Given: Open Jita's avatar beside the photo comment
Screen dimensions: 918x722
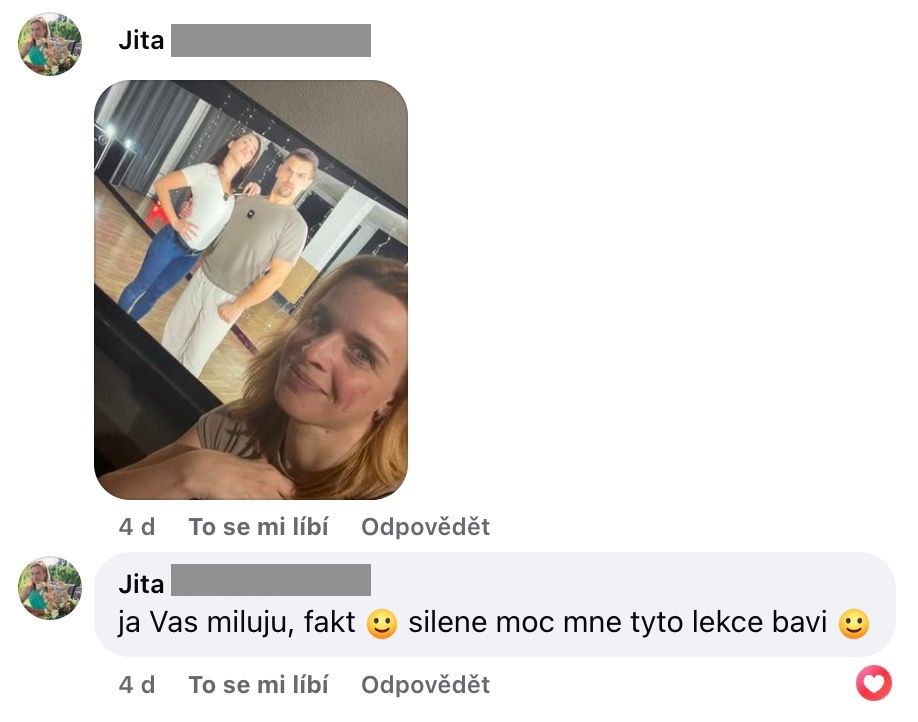Looking at the screenshot, I should point(50,44).
